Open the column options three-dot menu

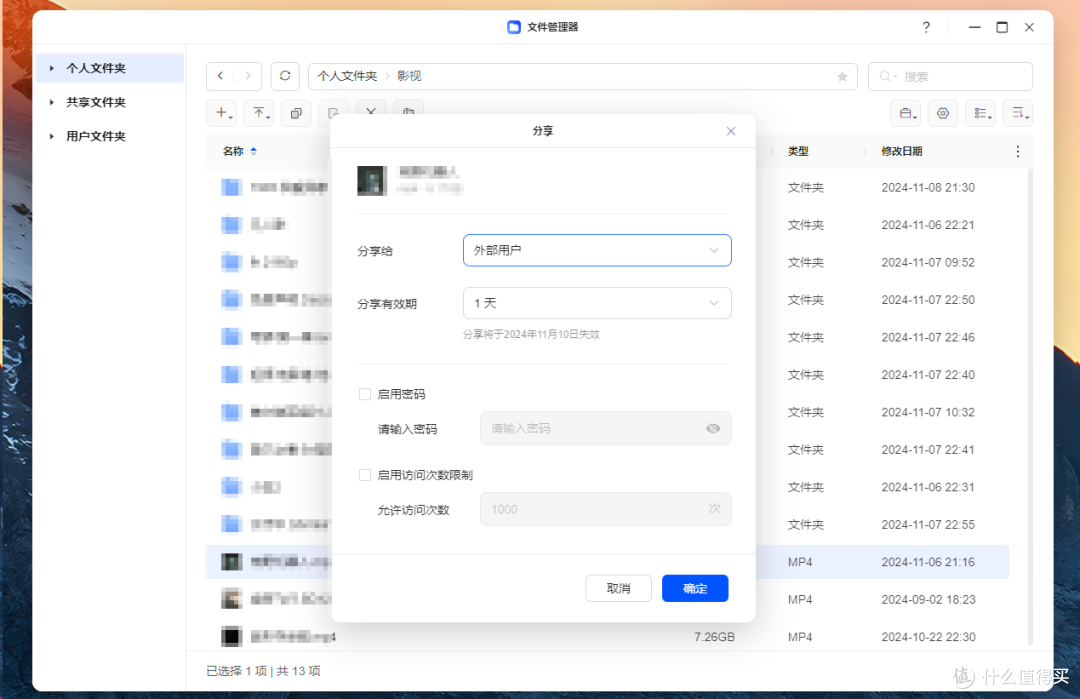pyautogui.click(x=1018, y=151)
